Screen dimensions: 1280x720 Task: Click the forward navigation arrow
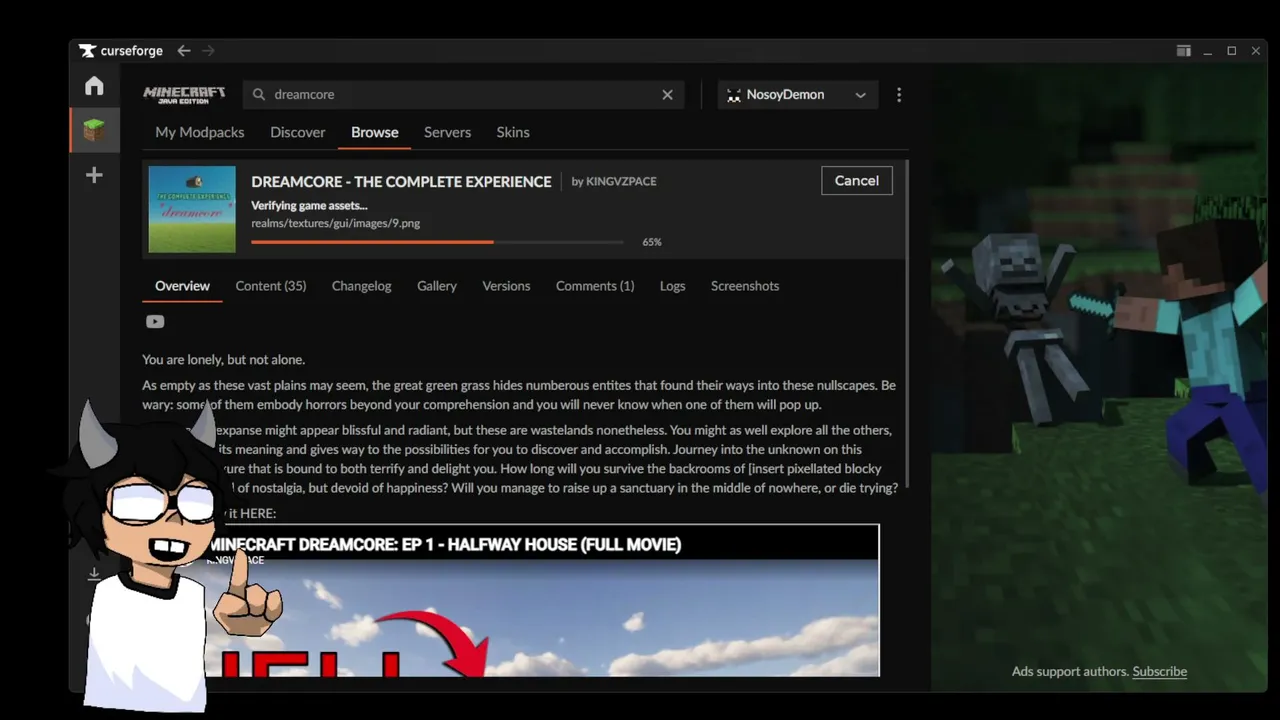208,51
